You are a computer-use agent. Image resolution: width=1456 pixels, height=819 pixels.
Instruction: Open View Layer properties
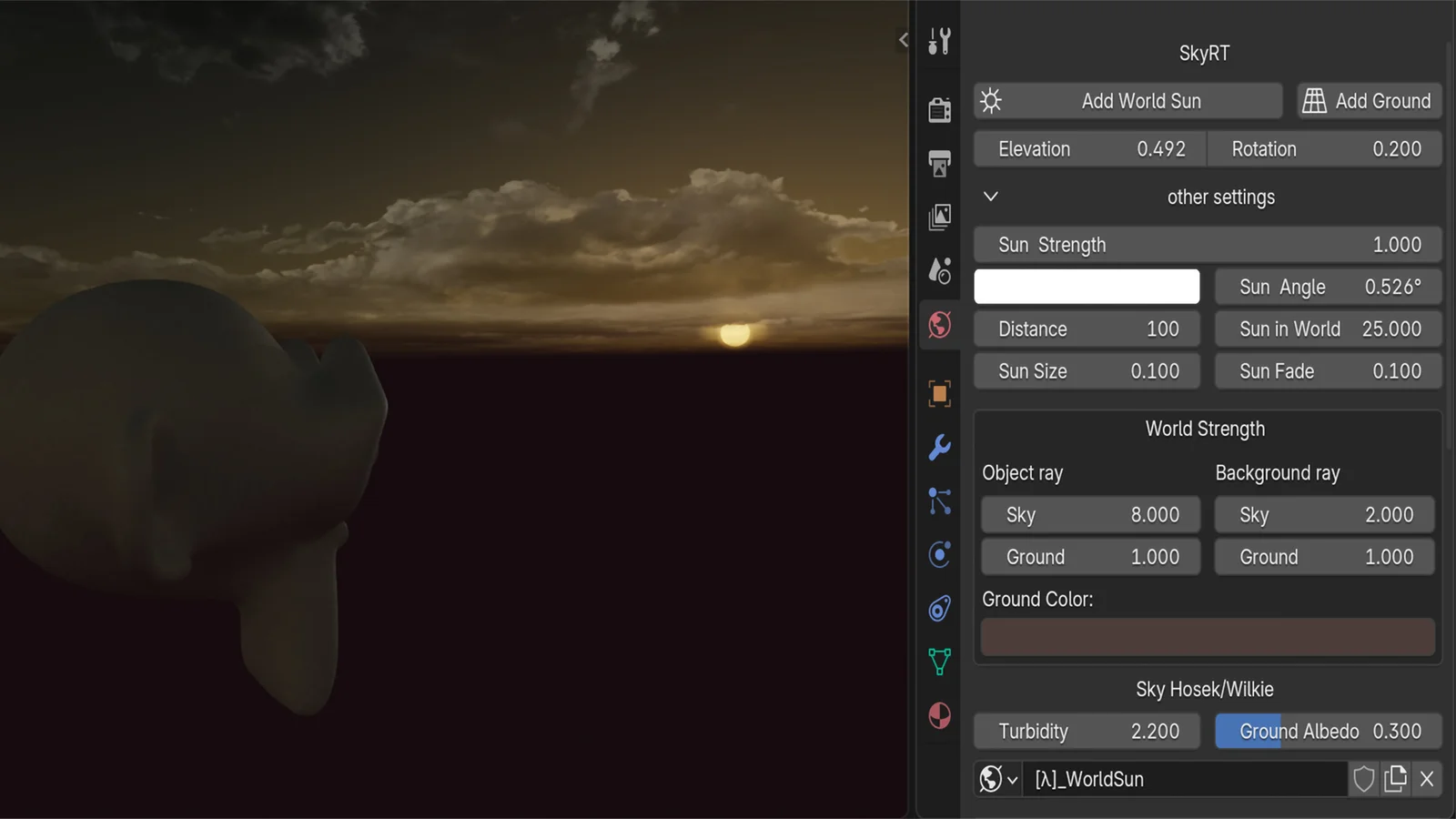pyautogui.click(x=939, y=217)
